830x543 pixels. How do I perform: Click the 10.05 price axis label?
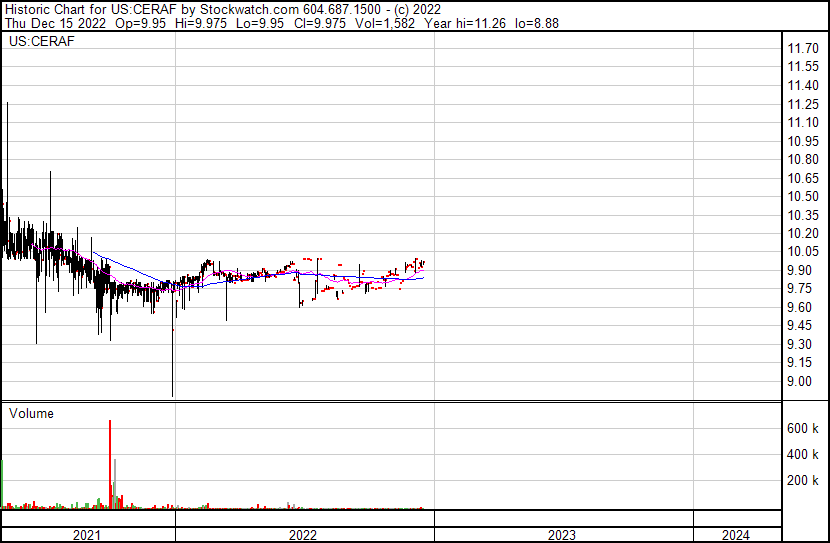click(x=804, y=252)
